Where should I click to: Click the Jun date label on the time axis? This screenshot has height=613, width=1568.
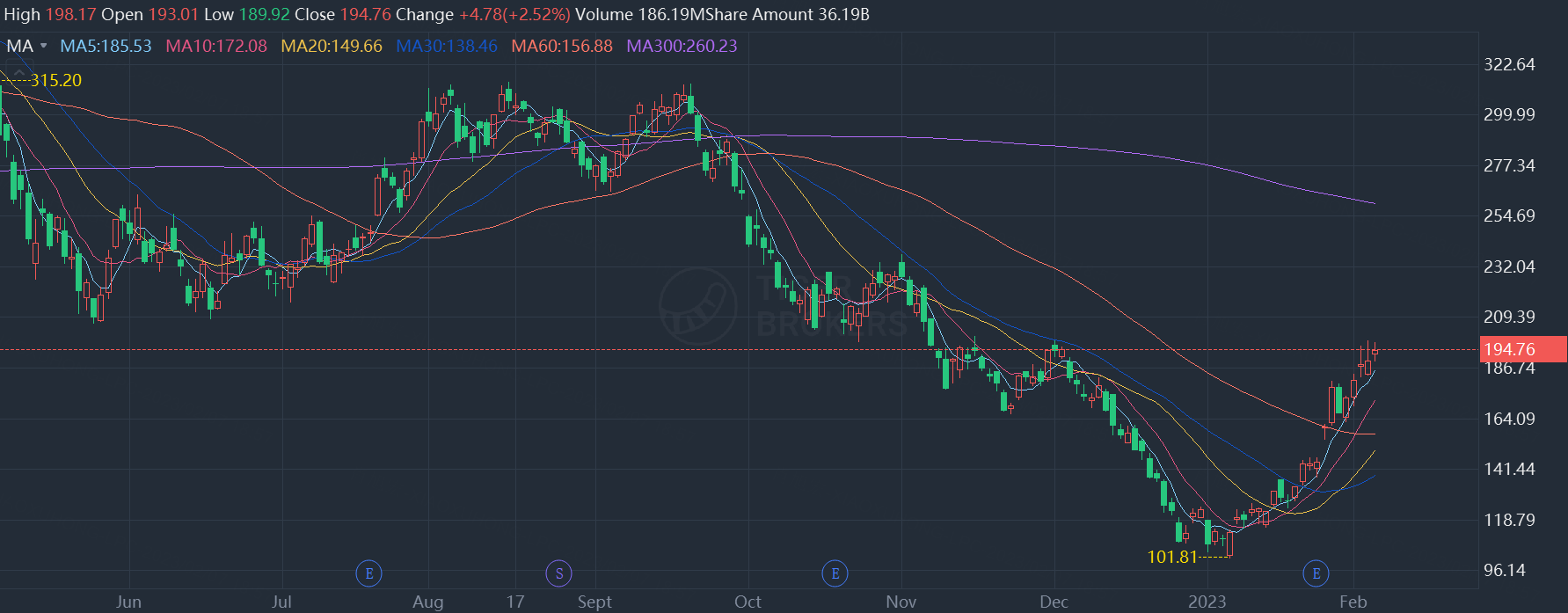tap(128, 602)
